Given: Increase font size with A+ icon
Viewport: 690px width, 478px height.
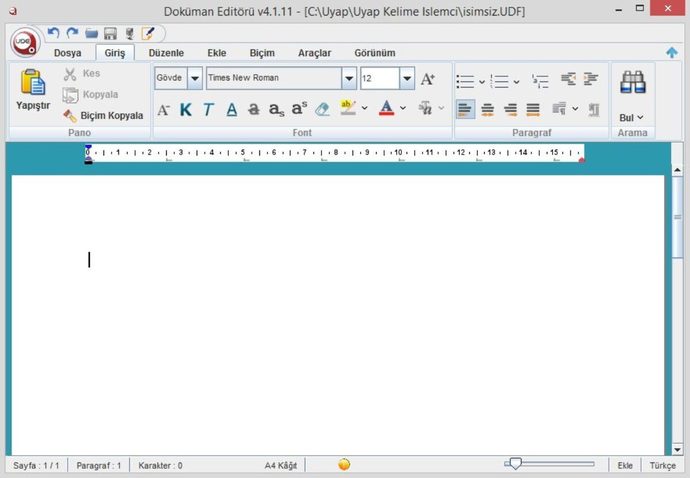Looking at the screenshot, I should click(x=428, y=79).
